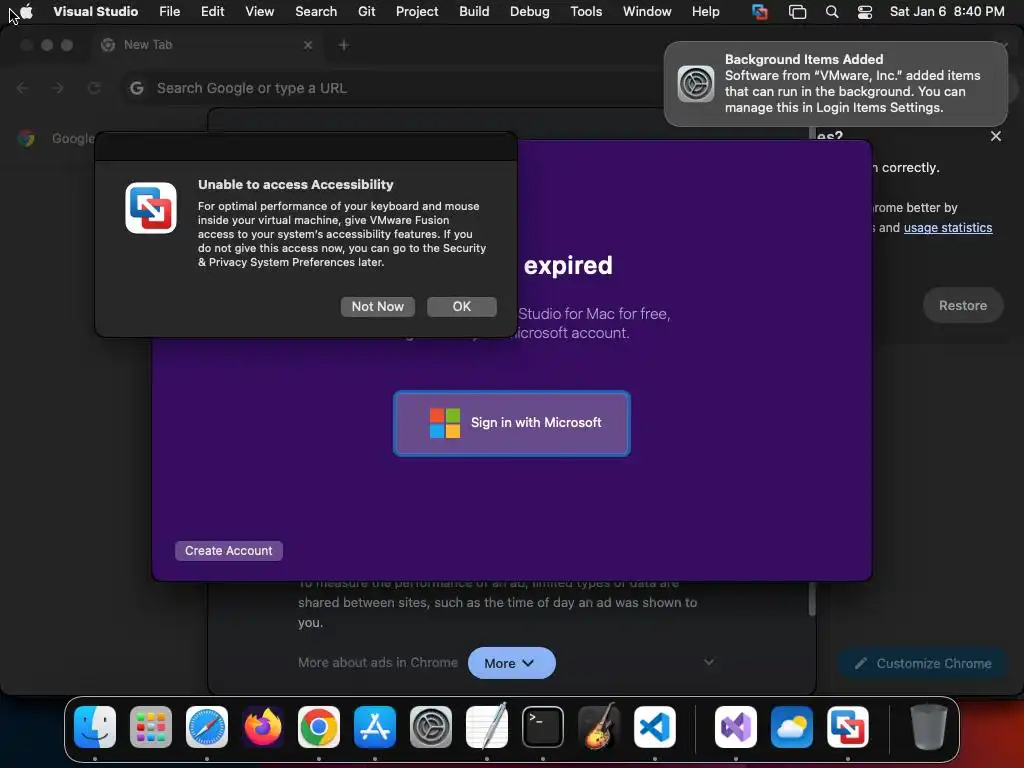Image resolution: width=1024 pixels, height=768 pixels.
Task: Expand the More dropdown in Chrome
Action: tap(511, 663)
